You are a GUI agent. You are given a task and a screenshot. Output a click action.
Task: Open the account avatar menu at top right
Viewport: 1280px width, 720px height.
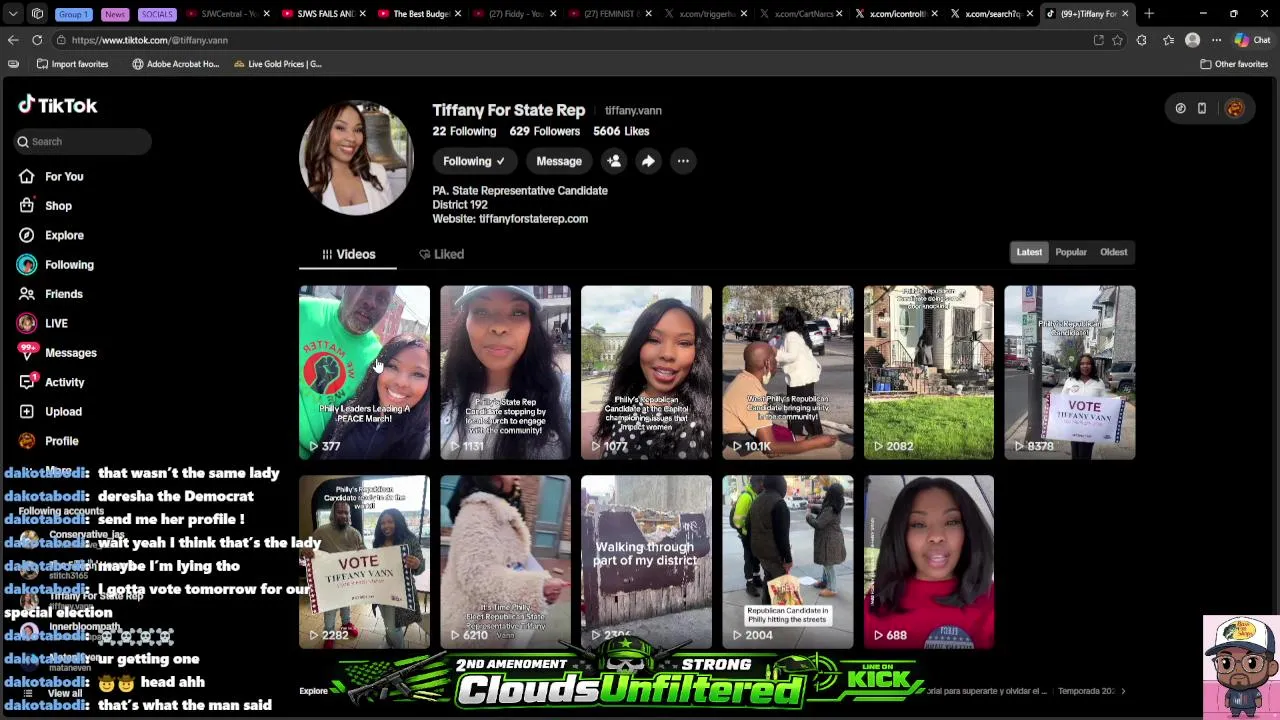(1234, 108)
